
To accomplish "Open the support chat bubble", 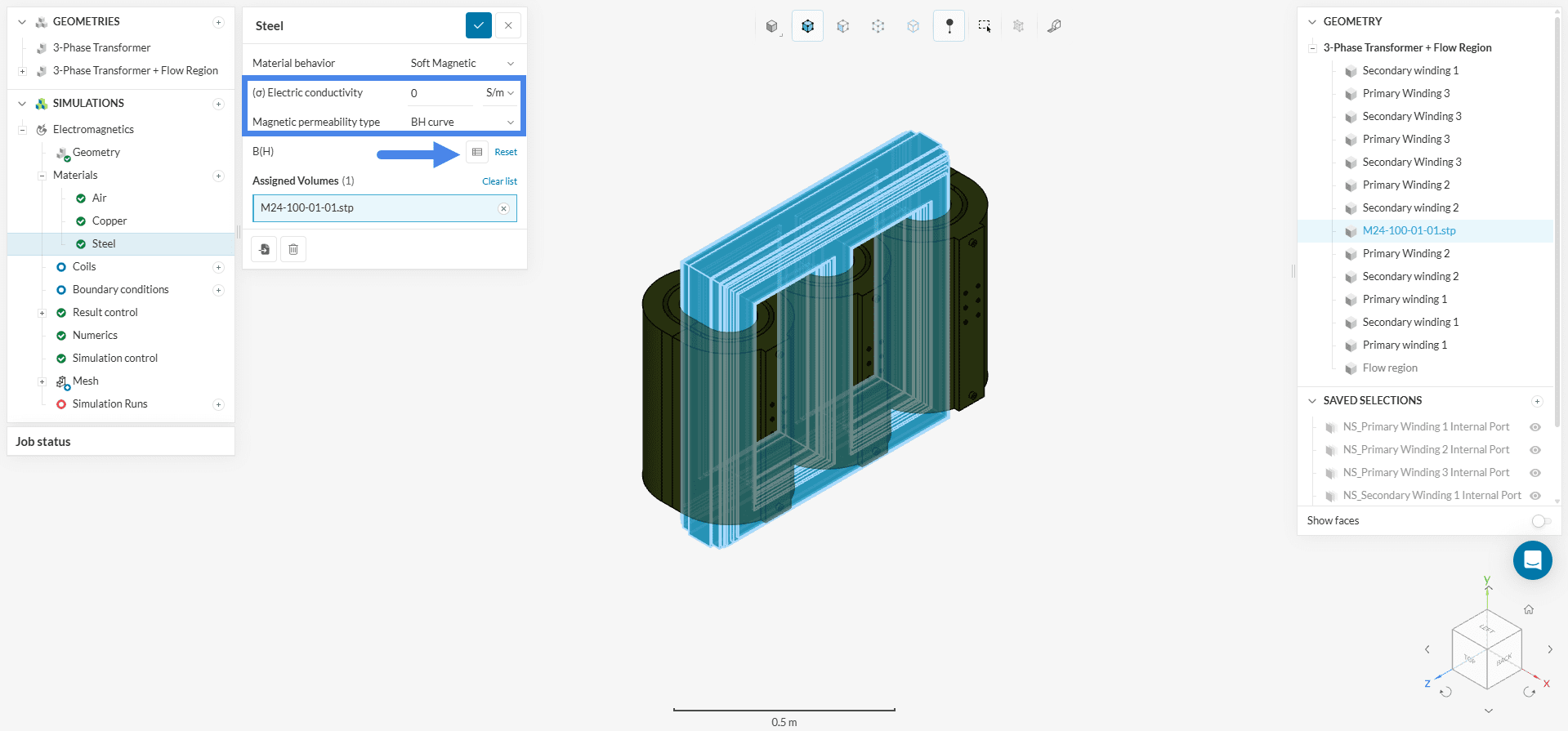I will coord(1532,560).
